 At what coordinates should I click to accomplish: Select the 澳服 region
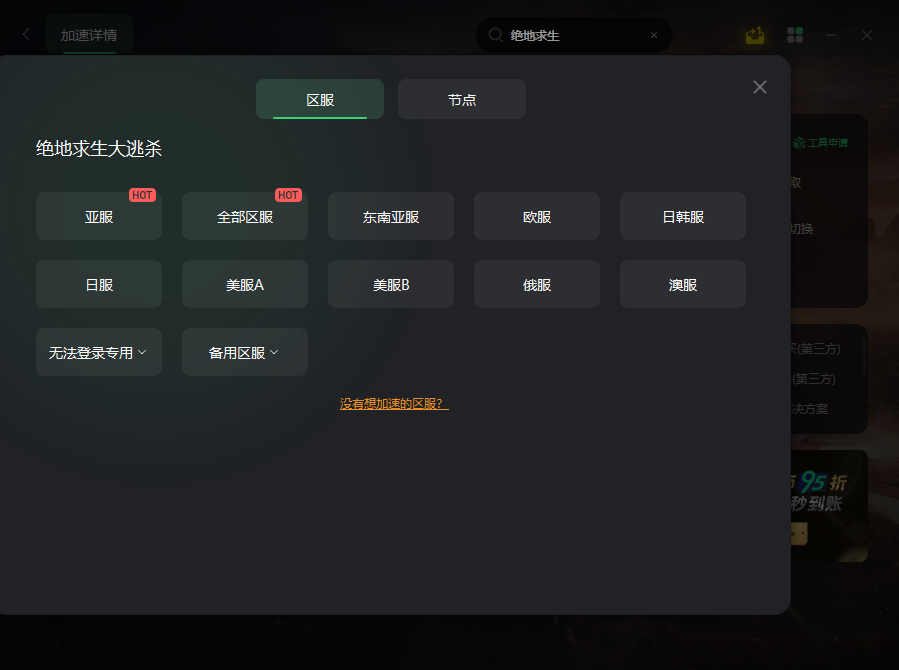(683, 284)
